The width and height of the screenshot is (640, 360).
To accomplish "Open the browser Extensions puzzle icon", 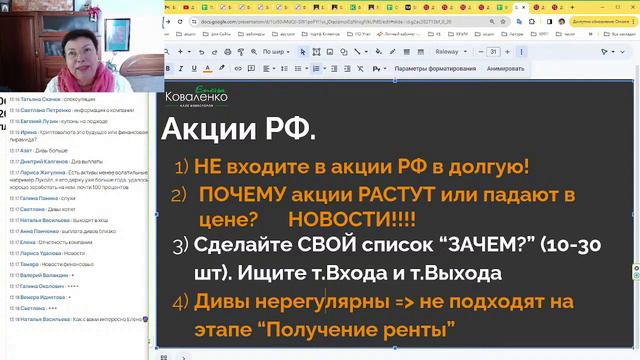I will pos(531,22).
